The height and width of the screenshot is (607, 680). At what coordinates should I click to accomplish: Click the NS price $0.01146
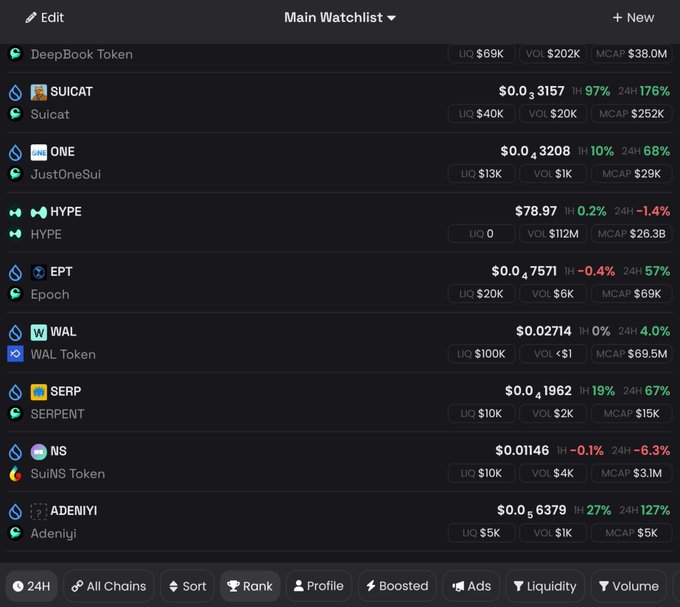[x=522, y=450]
